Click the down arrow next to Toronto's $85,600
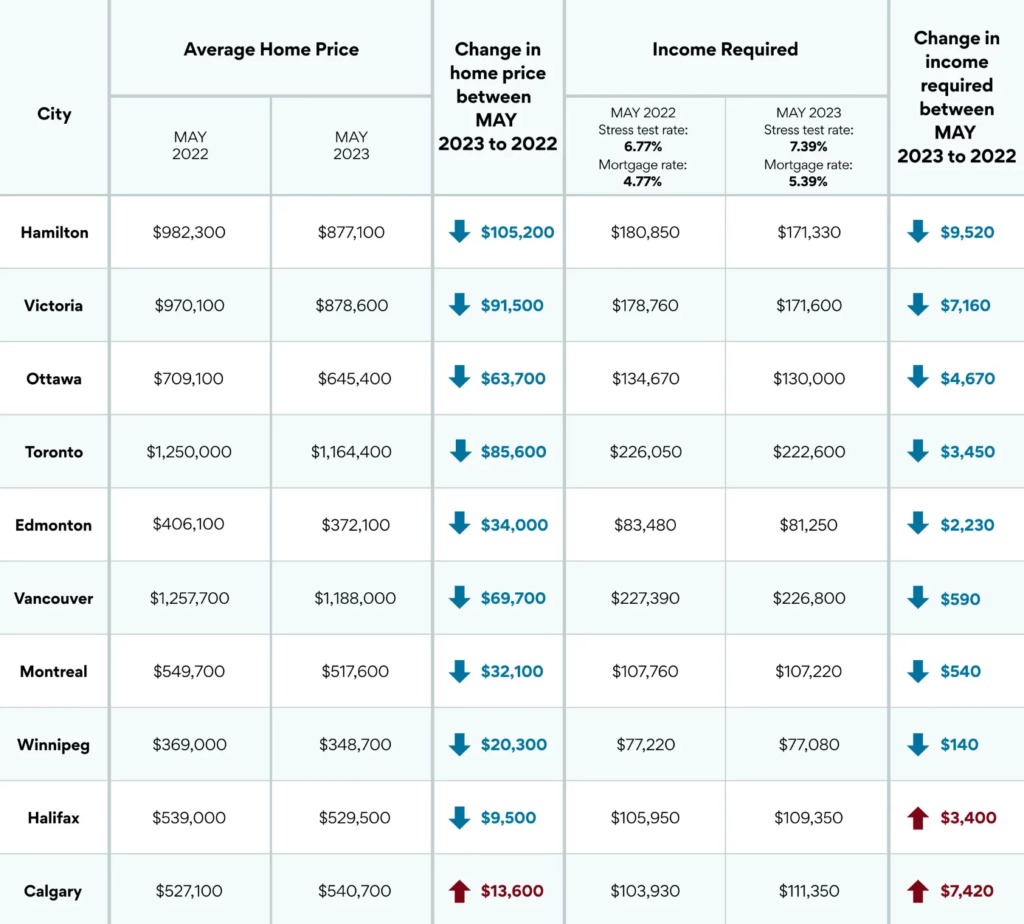Viewport: 1024px width, 924px height. pyautogui.click(x=459, y=452)
